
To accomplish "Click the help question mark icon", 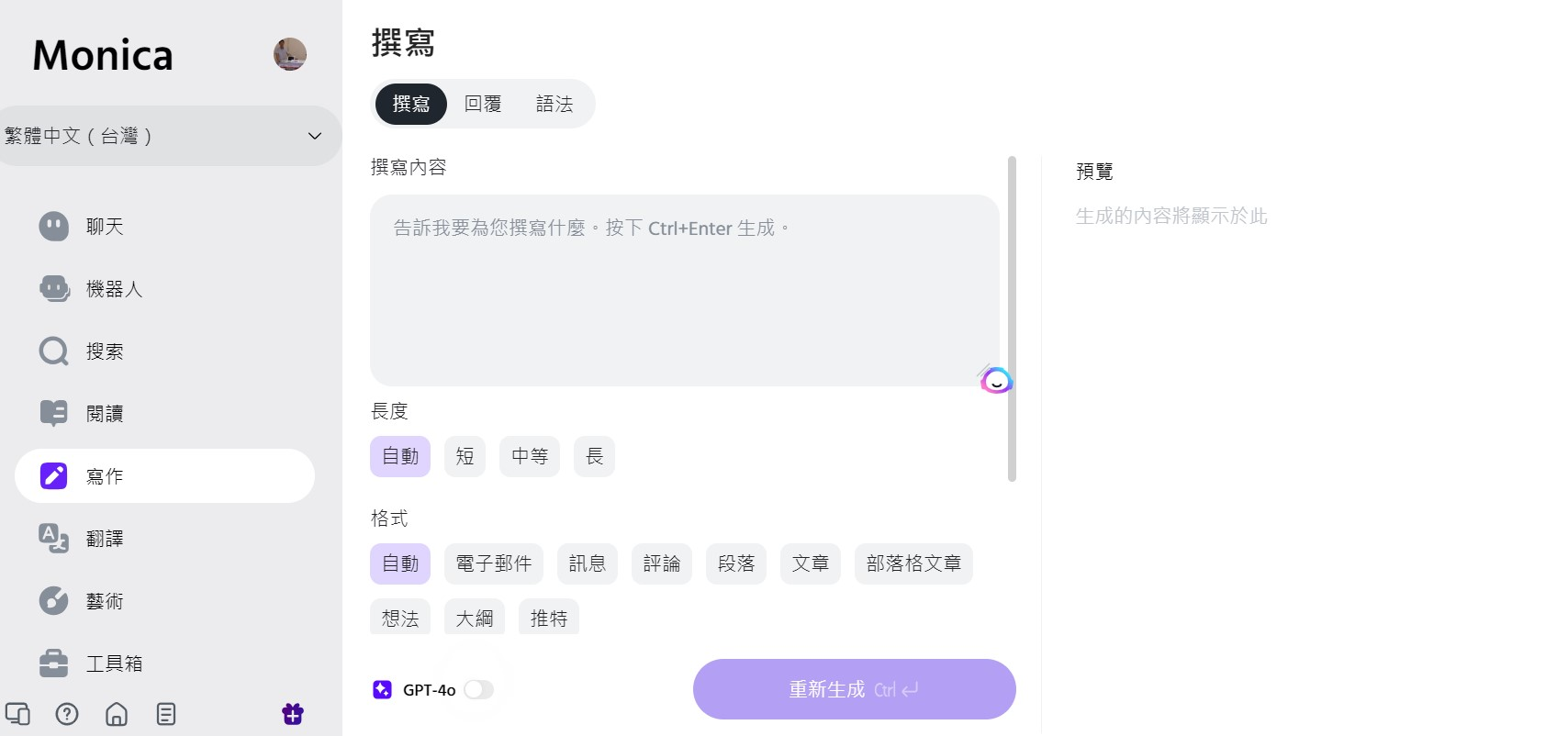I will (67, 714).
